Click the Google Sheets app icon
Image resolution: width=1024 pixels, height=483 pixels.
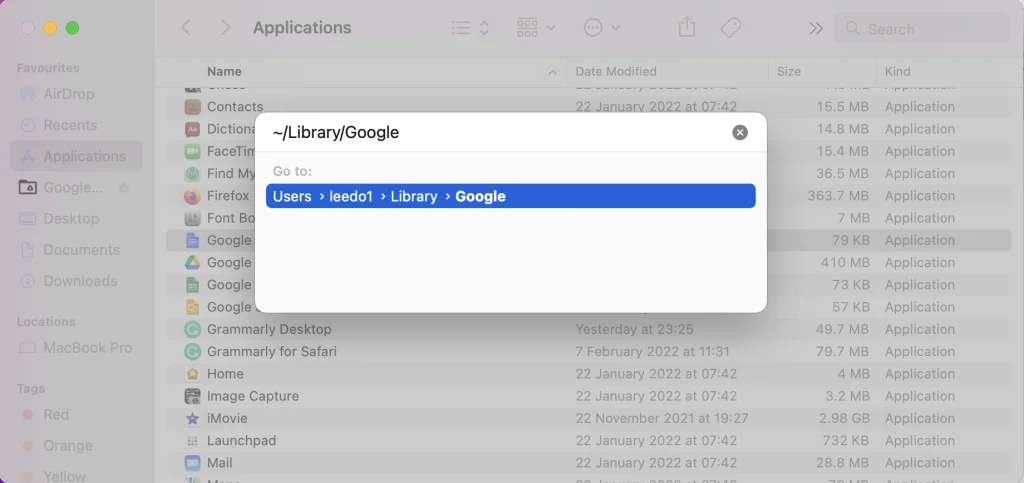(x=192, y=285)
